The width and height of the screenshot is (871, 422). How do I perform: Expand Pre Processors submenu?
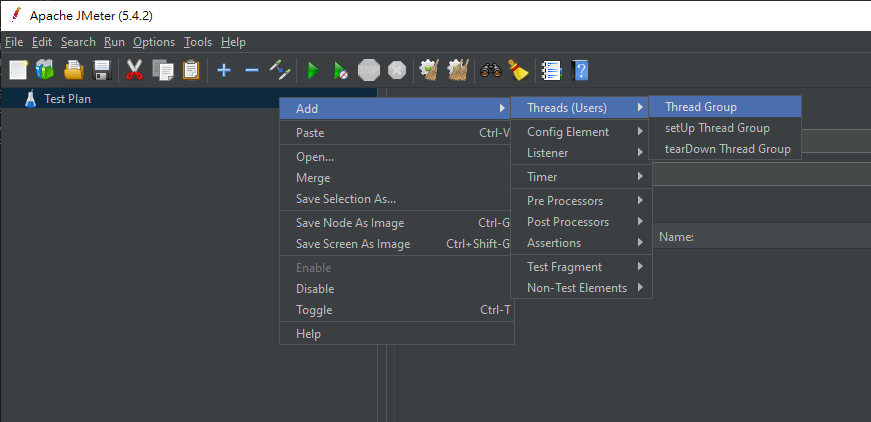580,200
